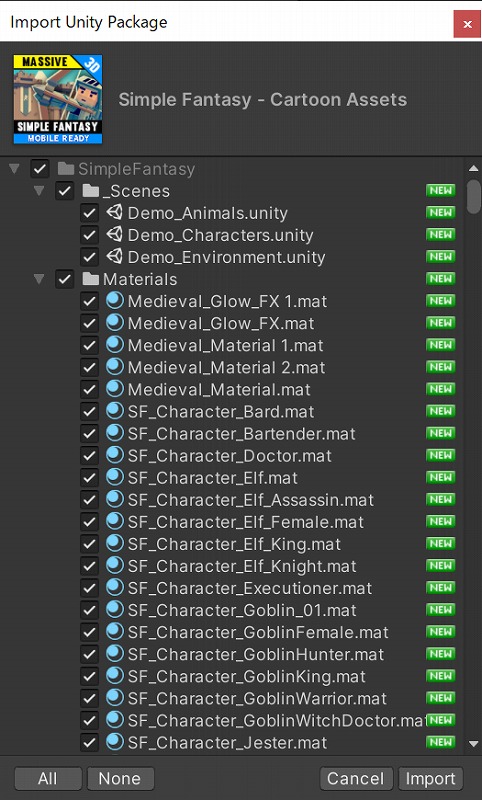Image resolution: width=482 pixels, height=800 pixels.
Task: Click material icon of SF_Character_Elf_King.mat
Action: 115,543
